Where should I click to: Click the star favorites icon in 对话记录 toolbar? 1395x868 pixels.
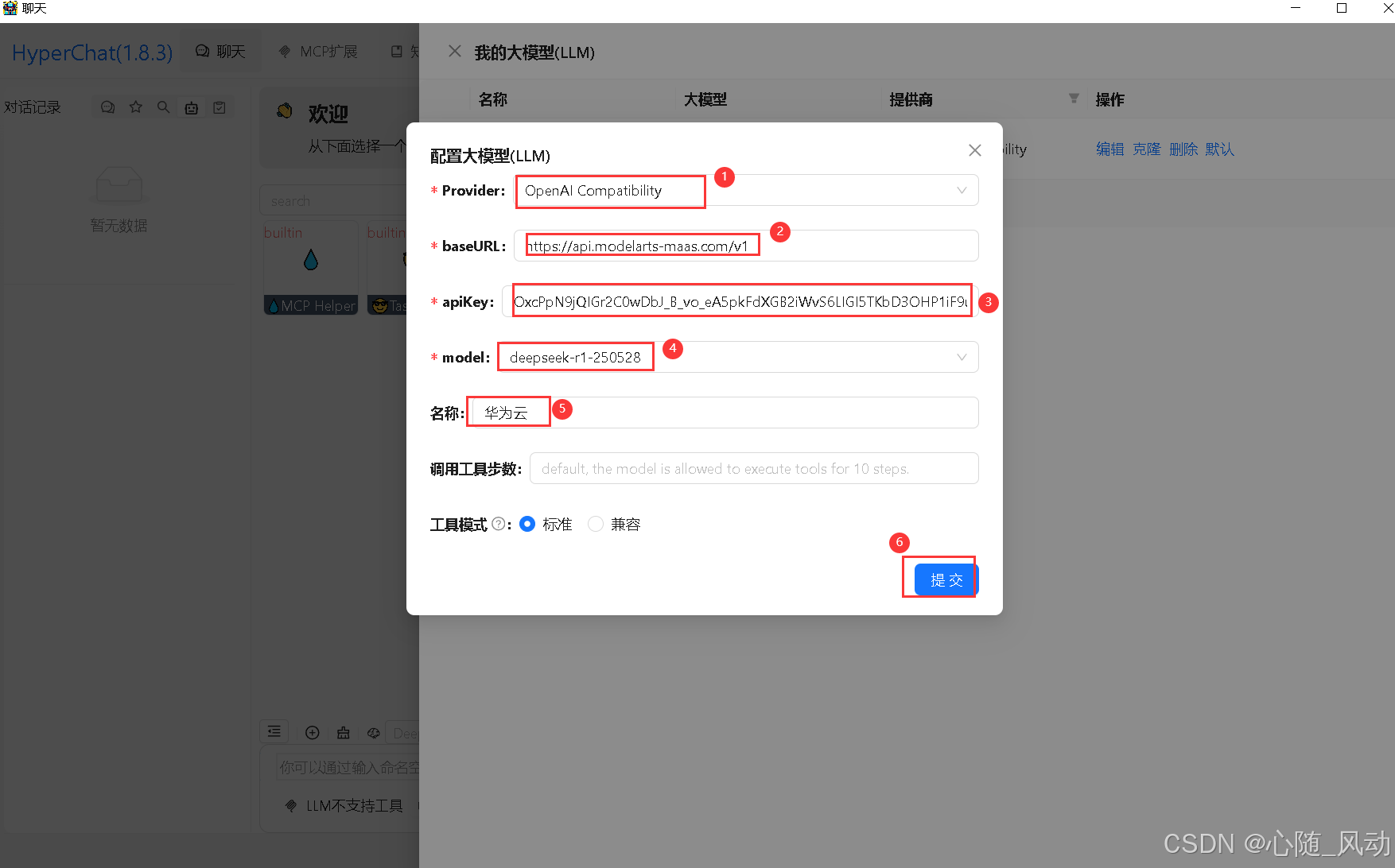[x=136, y=107]
